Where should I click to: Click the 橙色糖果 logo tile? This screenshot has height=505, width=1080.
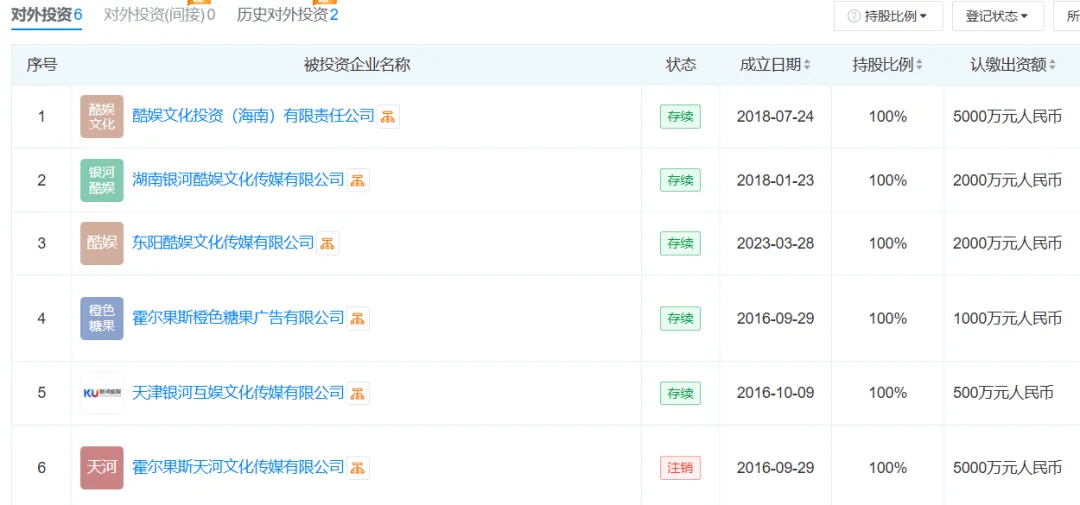tap(102, 318)
